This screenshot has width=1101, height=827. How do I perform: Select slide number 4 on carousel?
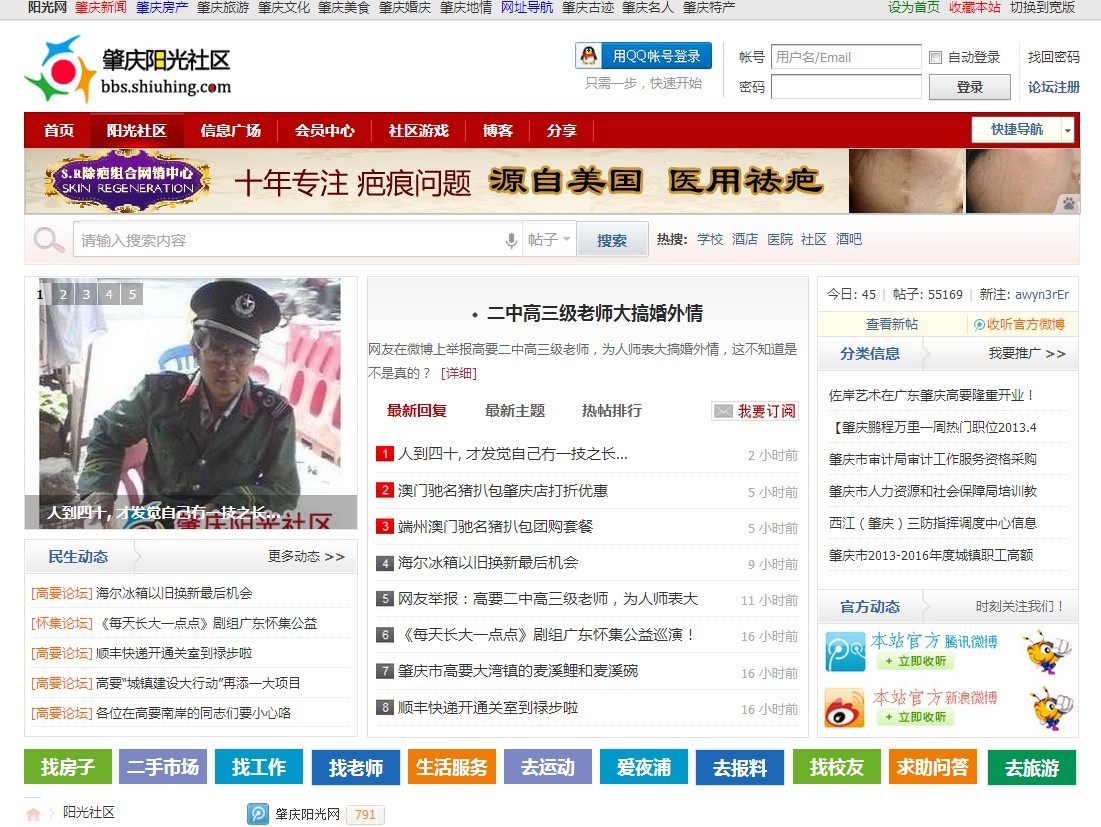(110, 294)
